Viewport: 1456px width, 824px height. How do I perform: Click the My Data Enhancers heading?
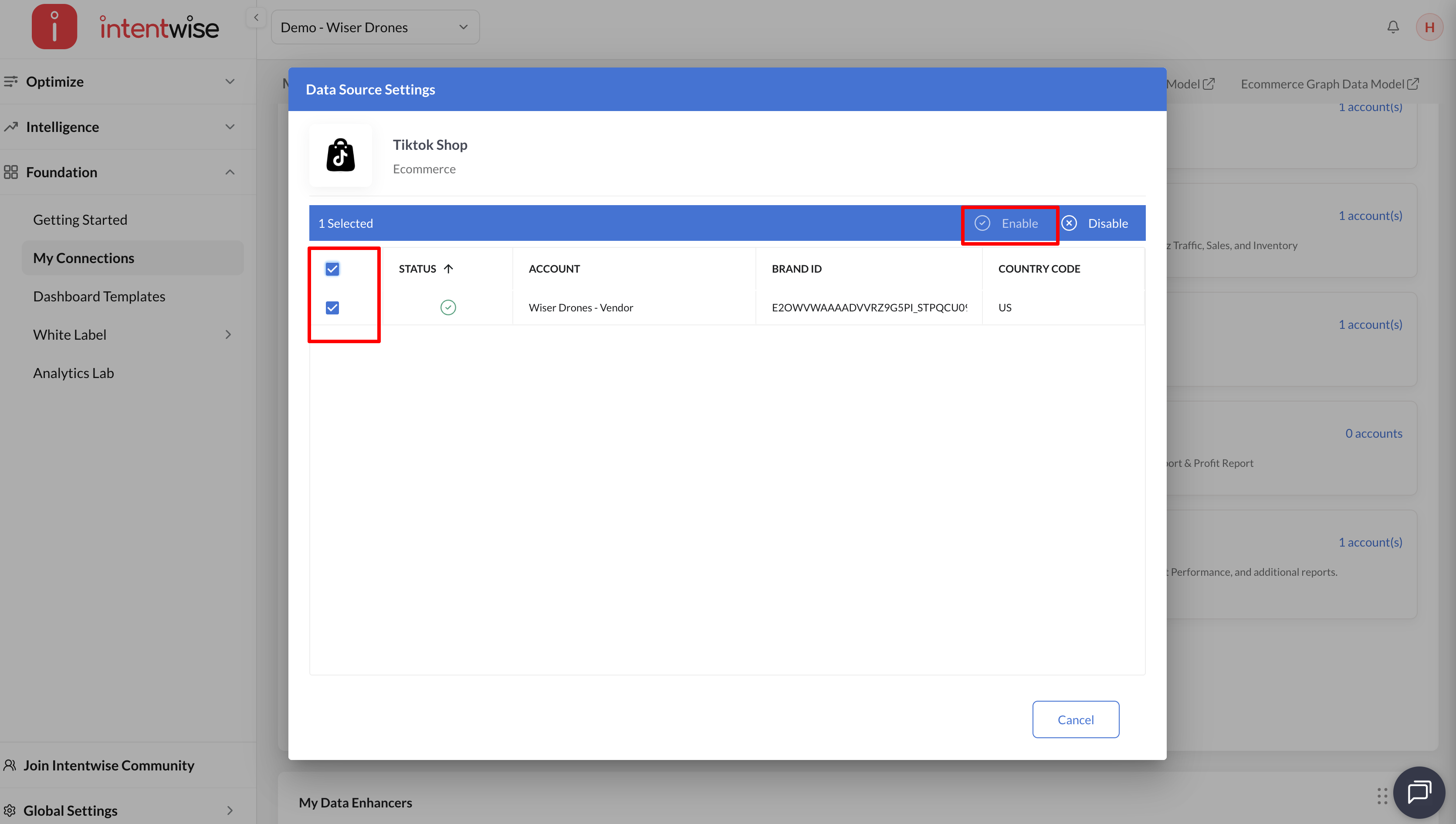pos(355,803)
